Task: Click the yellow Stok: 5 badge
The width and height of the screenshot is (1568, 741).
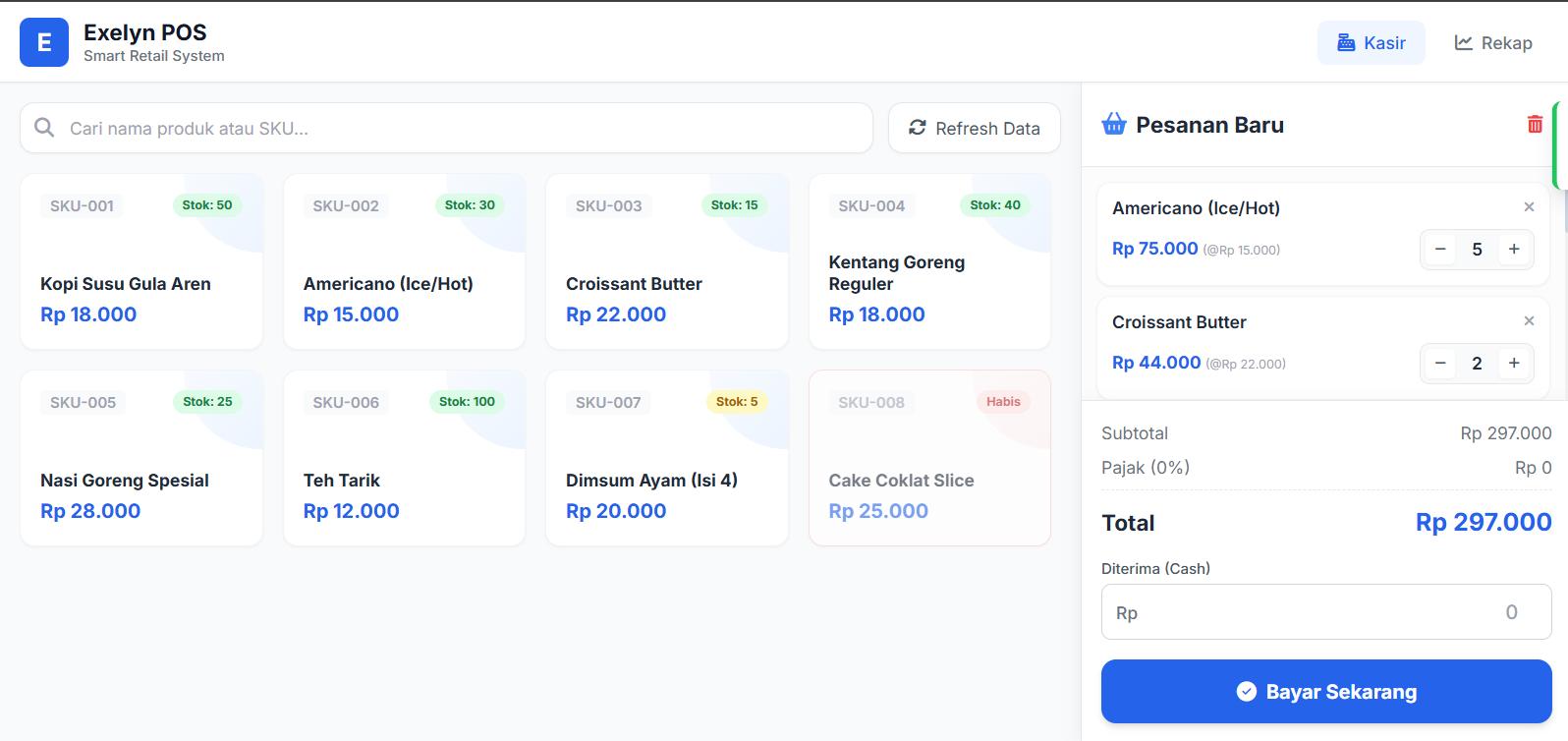Action: [x=737, y=402]
